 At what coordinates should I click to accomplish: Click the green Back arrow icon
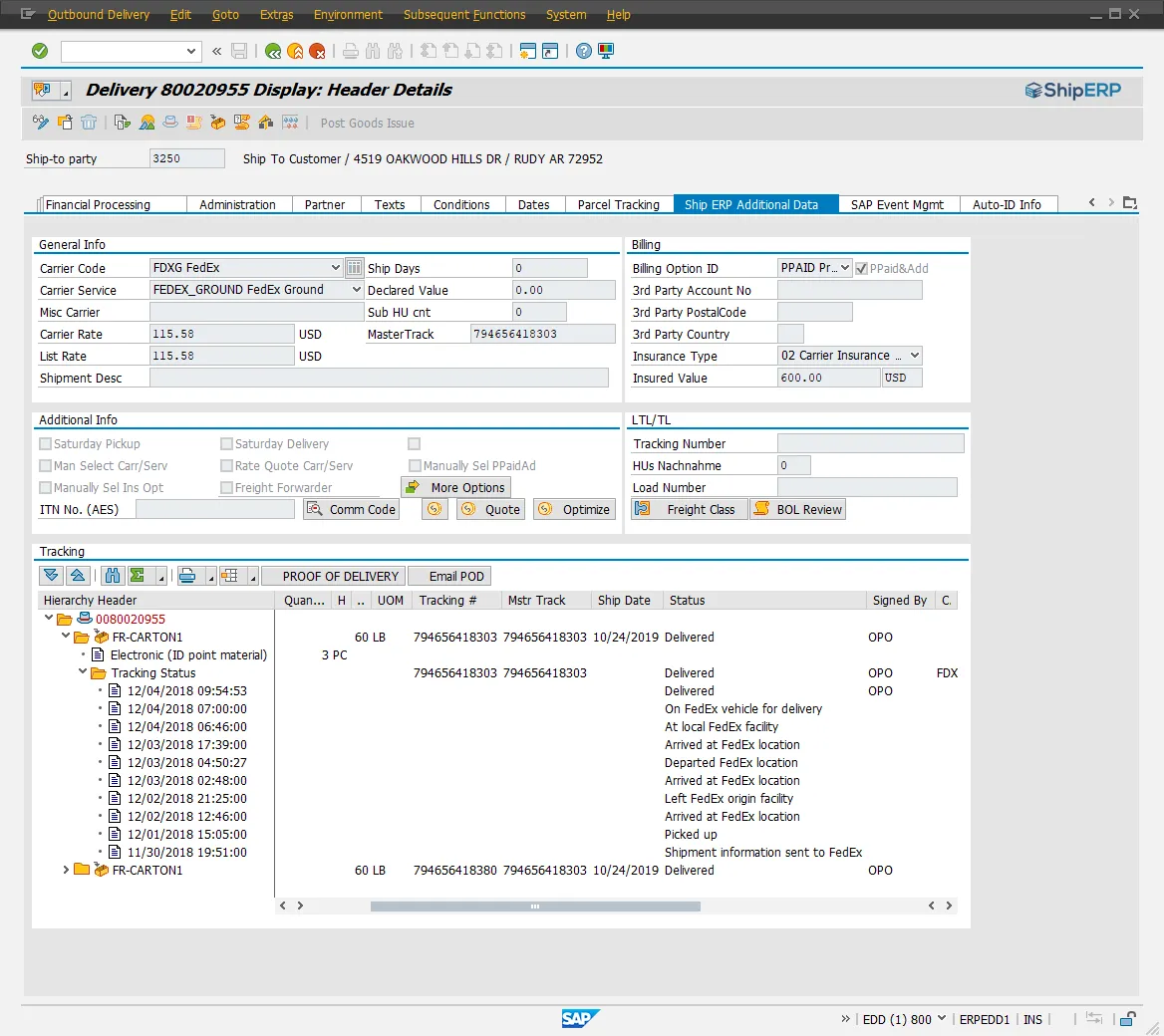tap(272, 51)
